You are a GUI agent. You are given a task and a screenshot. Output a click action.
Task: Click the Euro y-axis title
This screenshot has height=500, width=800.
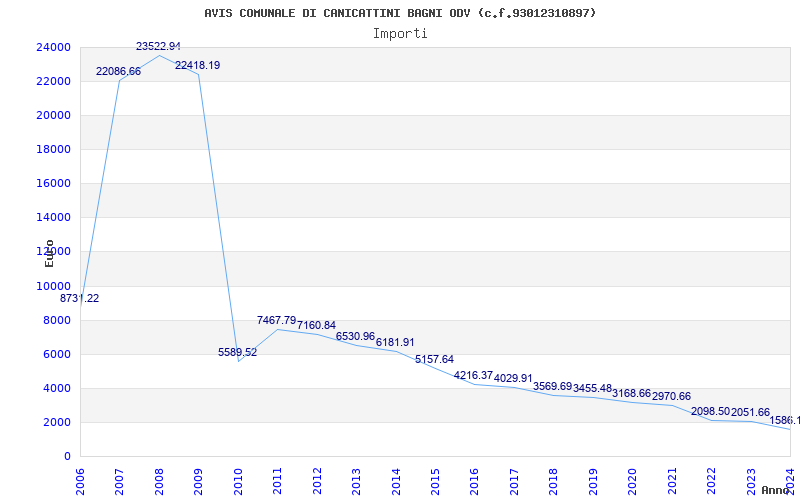(49, 253)
